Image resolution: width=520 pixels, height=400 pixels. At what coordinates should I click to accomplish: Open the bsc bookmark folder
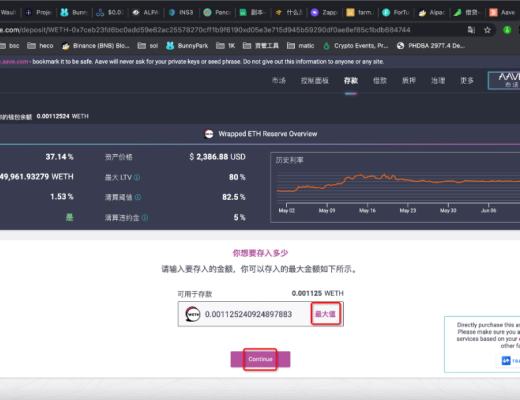pos(10,46)
